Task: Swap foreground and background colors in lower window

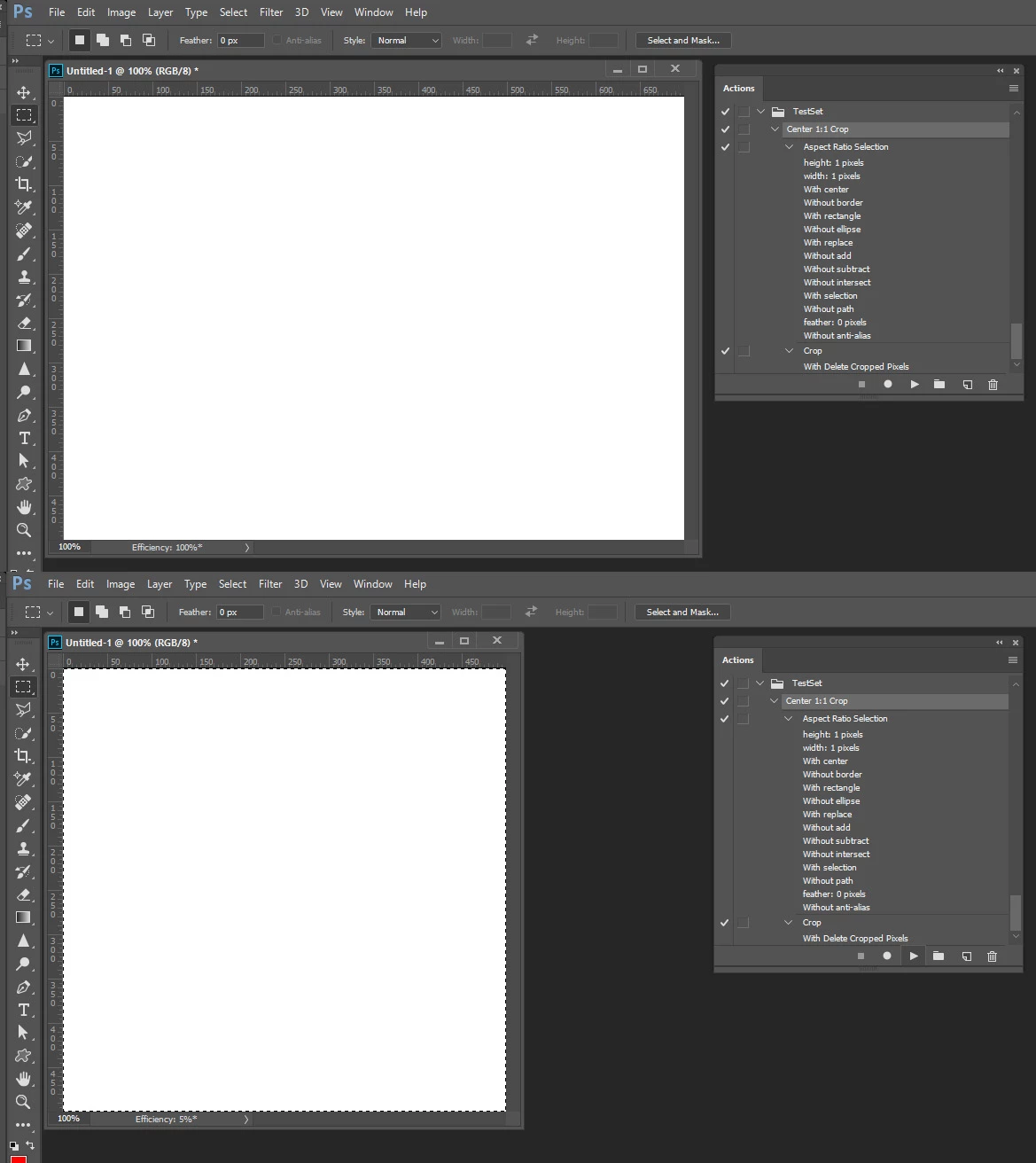Action: [30, 1145]
